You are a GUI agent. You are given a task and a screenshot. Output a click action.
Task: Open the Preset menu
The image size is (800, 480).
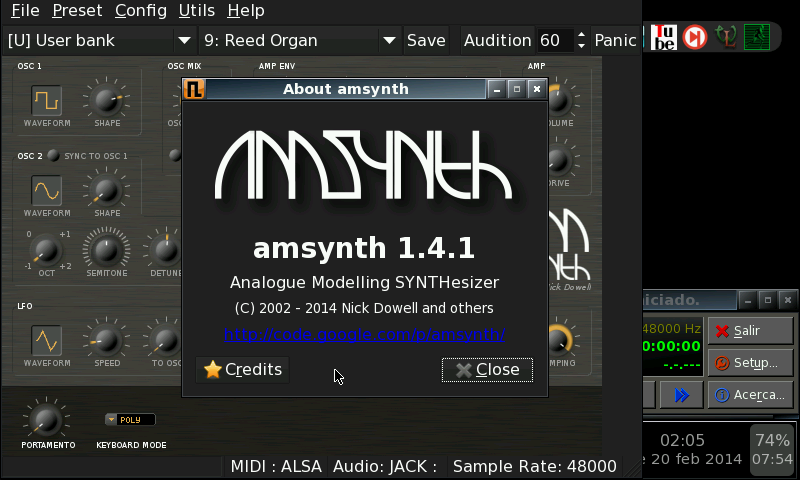click(77, 10)
